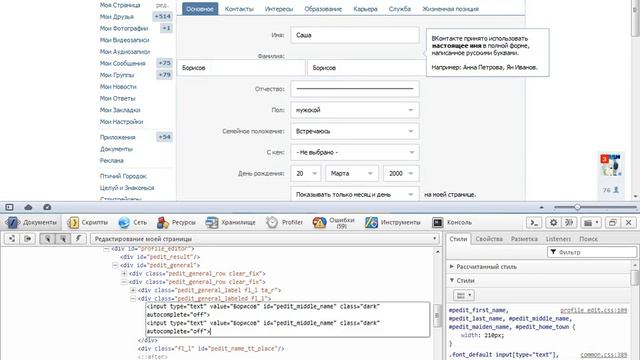The image size is (640, 360).
Task: Collapse second pedit_general_row clear_fix node
Action: (124, 282)
